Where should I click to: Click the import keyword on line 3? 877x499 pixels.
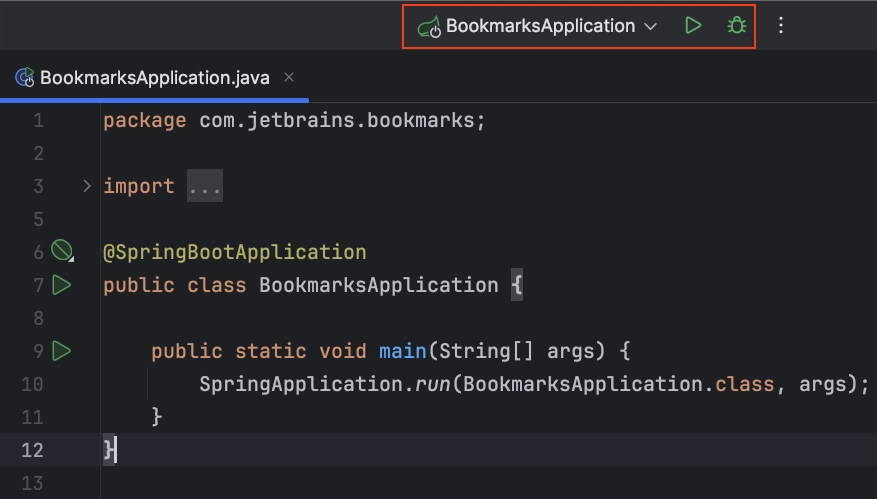pyautogui.click(x=139, y=186)
